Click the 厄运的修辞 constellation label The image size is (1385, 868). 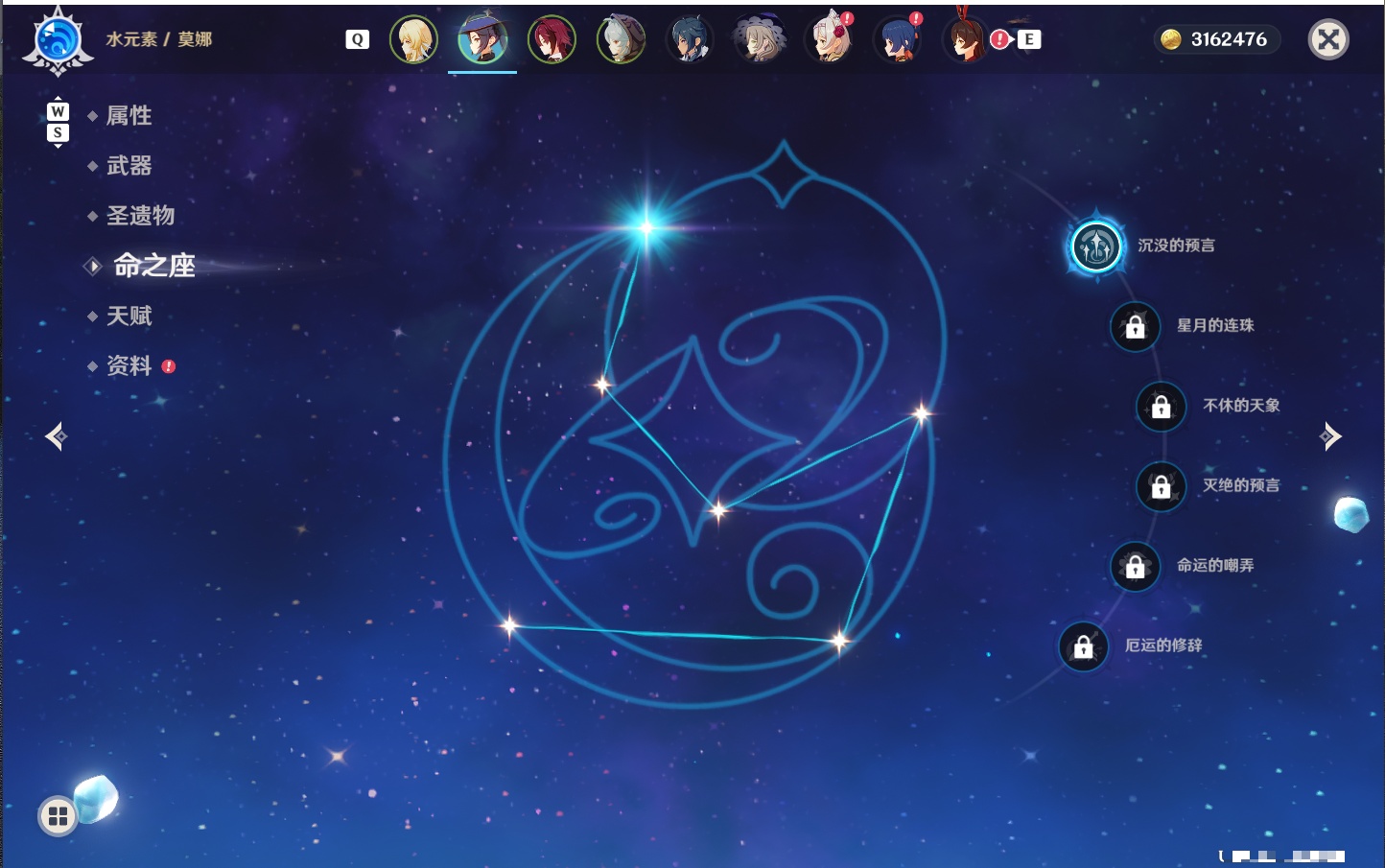1163,645
